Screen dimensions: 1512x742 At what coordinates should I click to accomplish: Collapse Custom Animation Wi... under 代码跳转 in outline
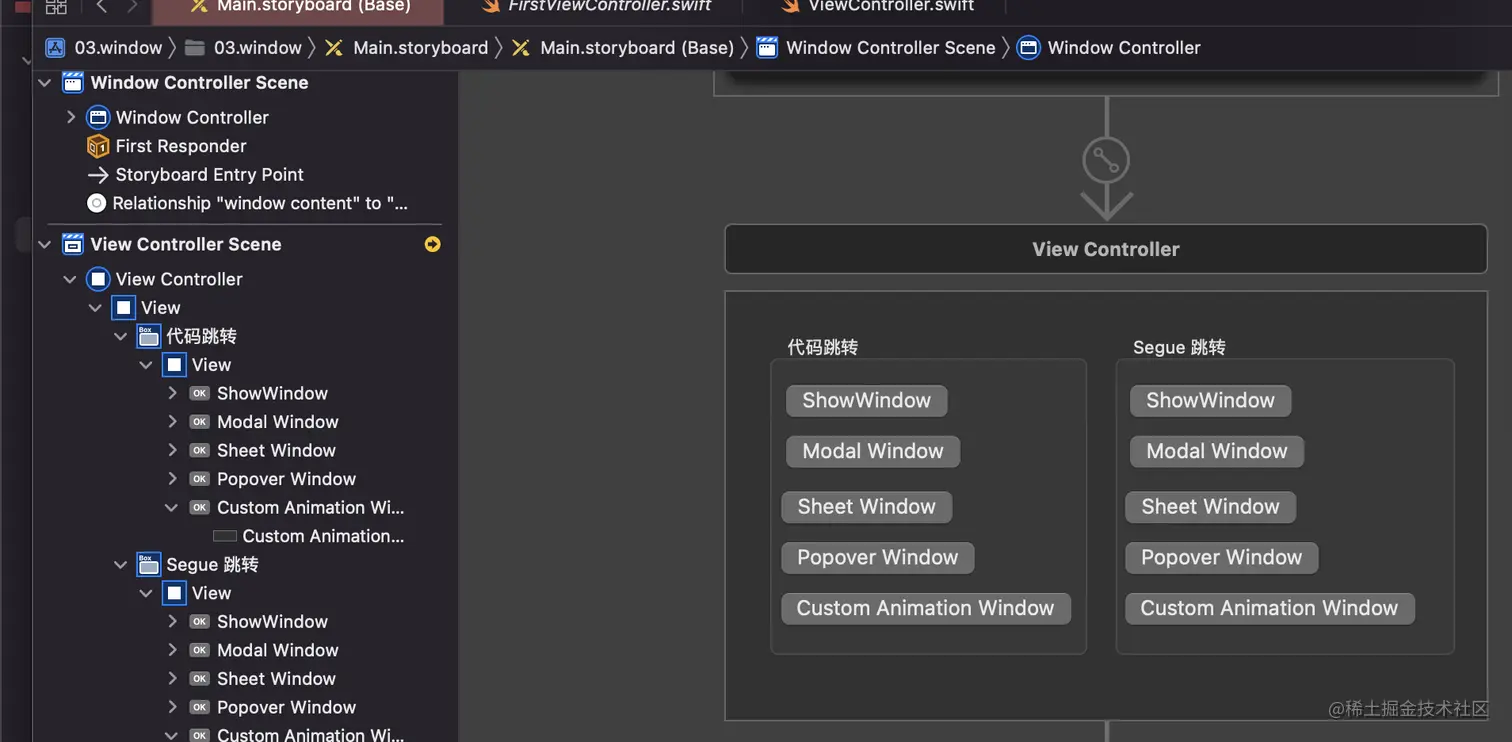pyautogui.click(x=172, y=508)
